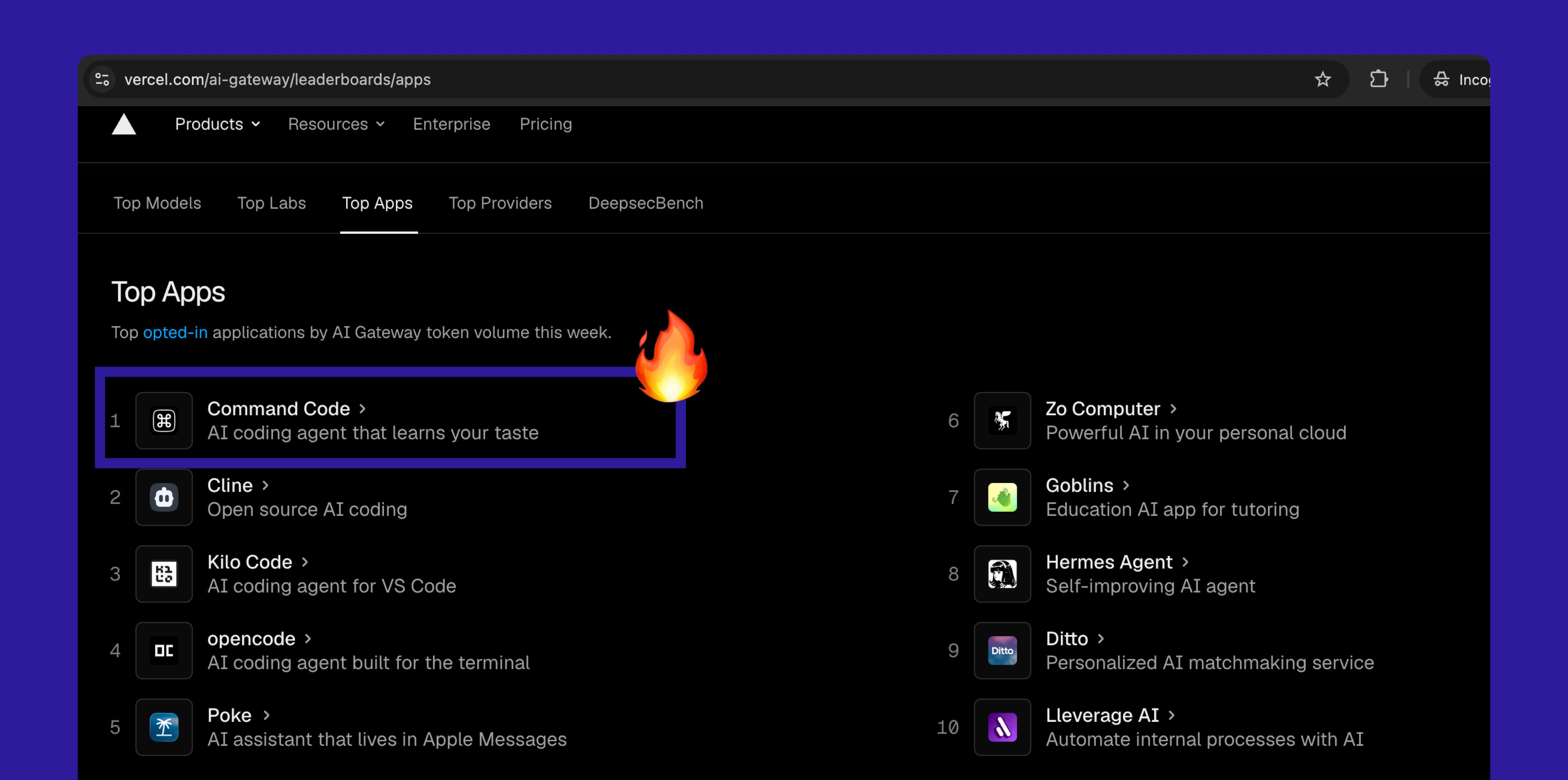
Task: Open the Command Code app link
Action: [x=279, y=409]
